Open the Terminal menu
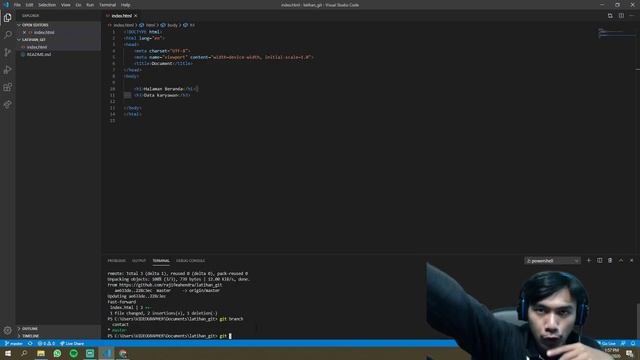The height and width of the screenshot is (360, 640). click(108, 5)
